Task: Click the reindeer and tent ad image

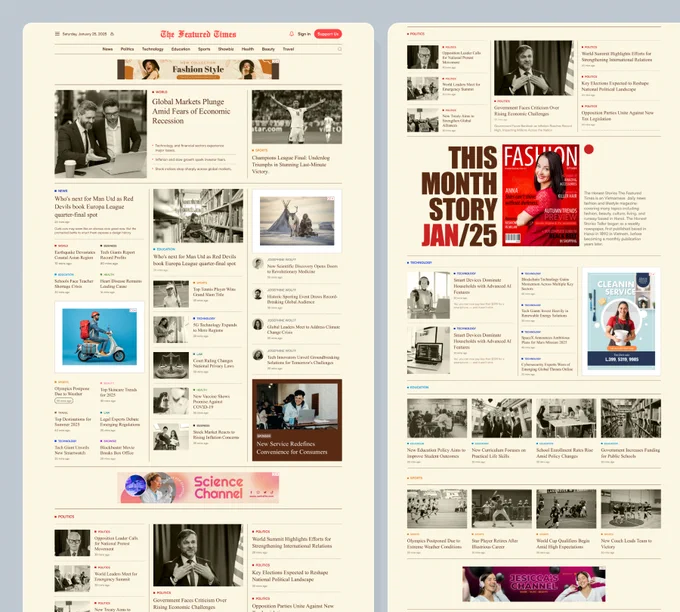Action: click(297, 221)
